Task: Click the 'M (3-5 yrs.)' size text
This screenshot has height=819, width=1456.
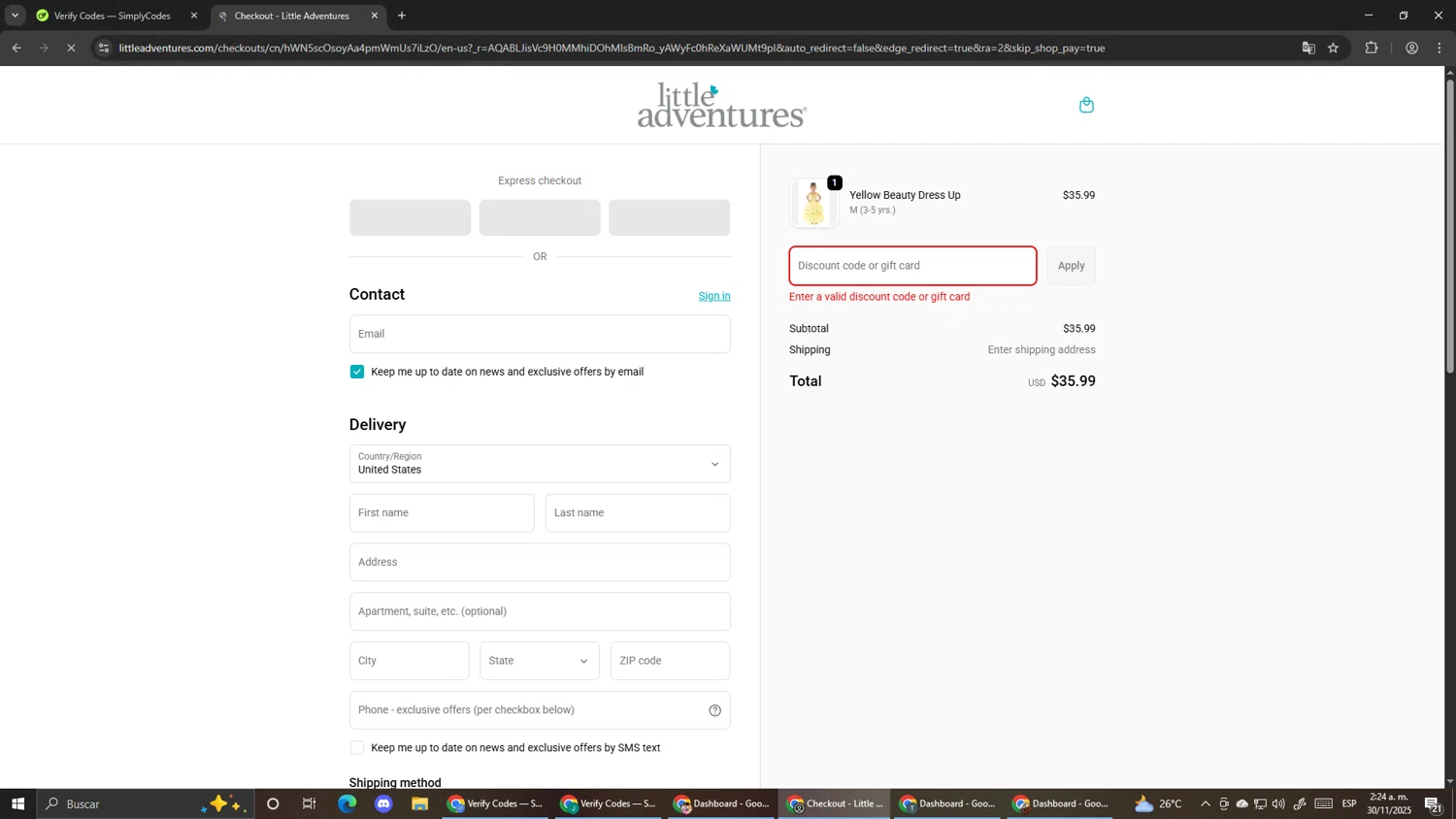Action: (873, 210)
